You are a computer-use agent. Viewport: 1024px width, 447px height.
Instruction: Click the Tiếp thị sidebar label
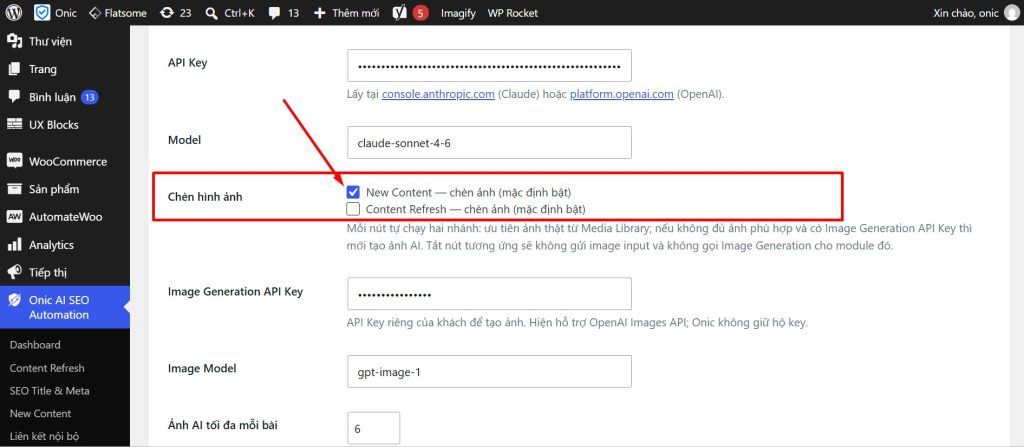(48, 273)
